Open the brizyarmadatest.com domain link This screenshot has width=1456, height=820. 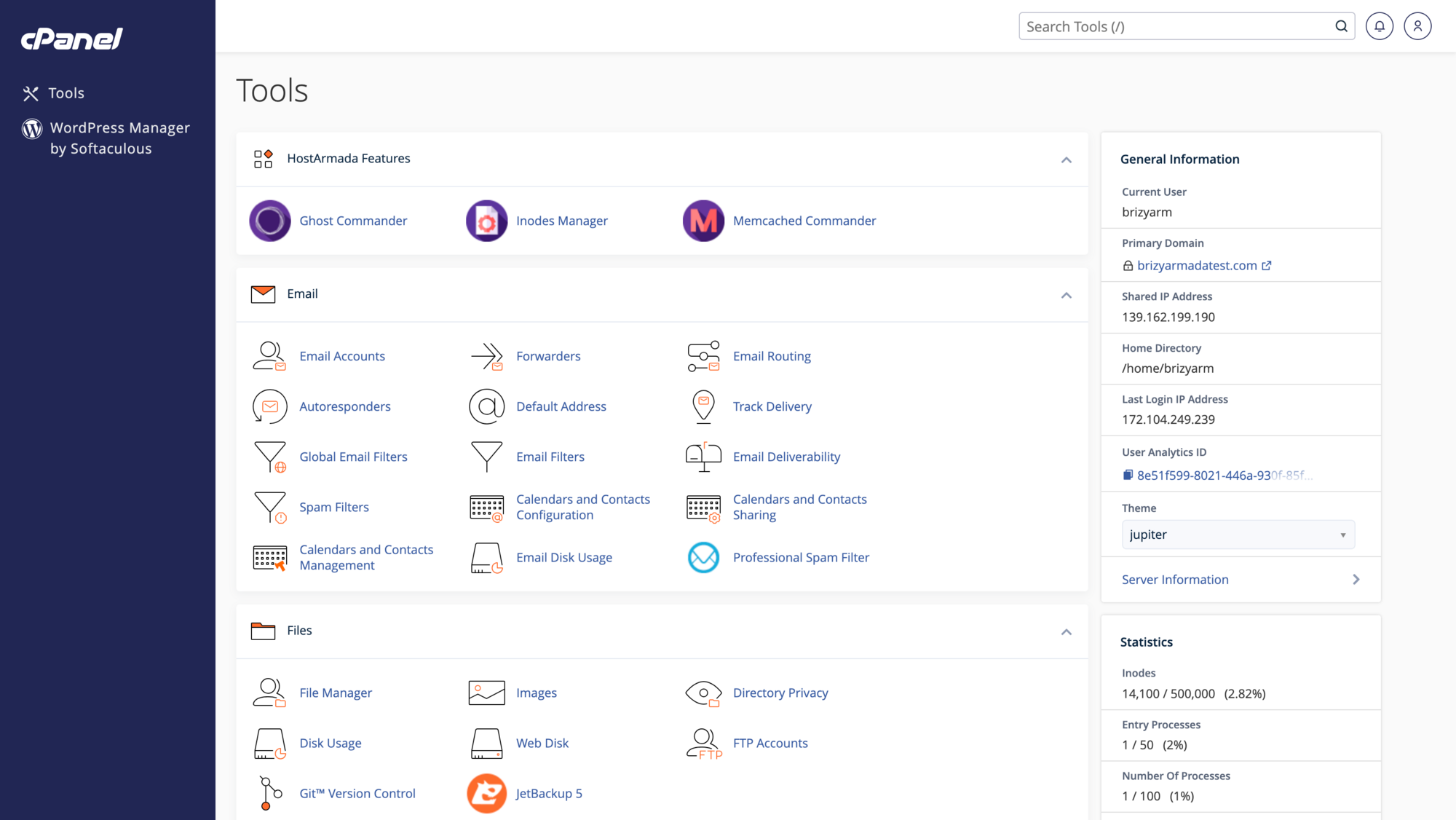coord(1197,266)
